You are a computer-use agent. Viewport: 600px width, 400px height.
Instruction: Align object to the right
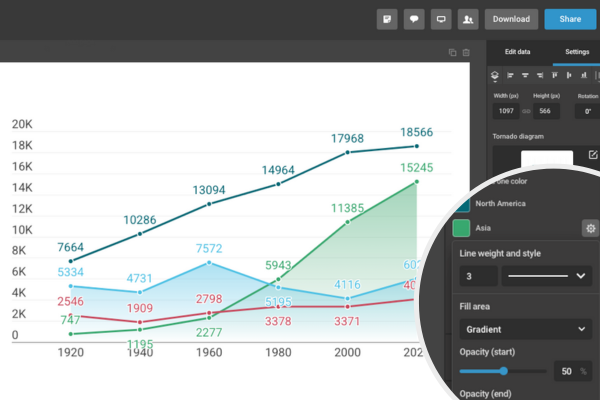pos(540,75)
